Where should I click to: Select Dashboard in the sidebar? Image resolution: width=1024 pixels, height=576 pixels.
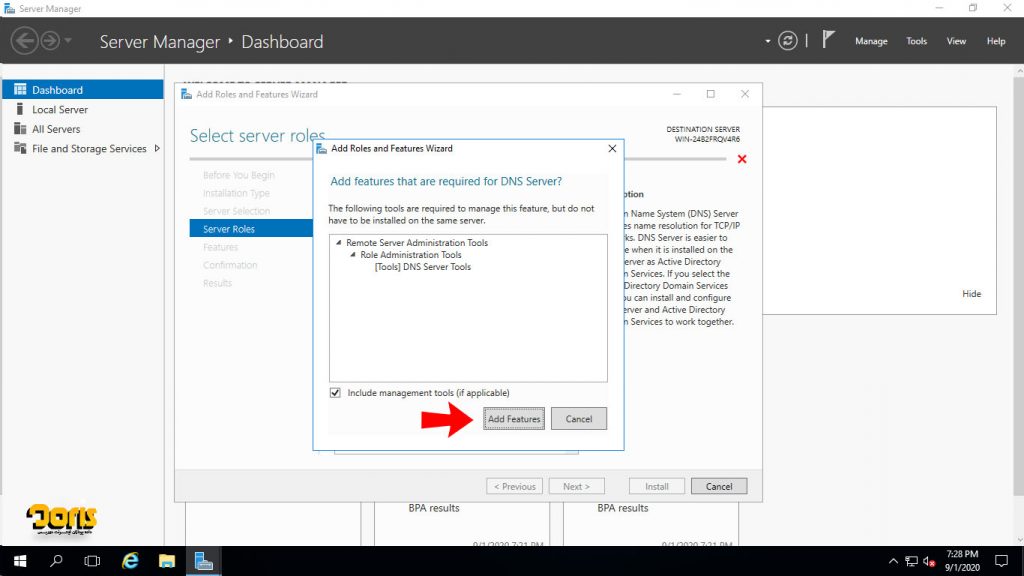[x=83, y=89]
